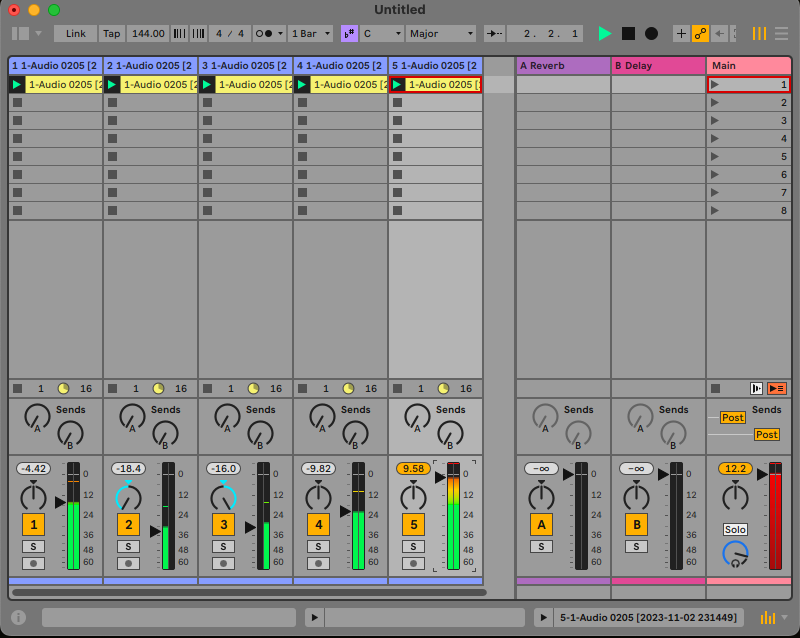
Task: Select the A Reverb return track header
Action: pyautogui.click(x=562, y=65)
